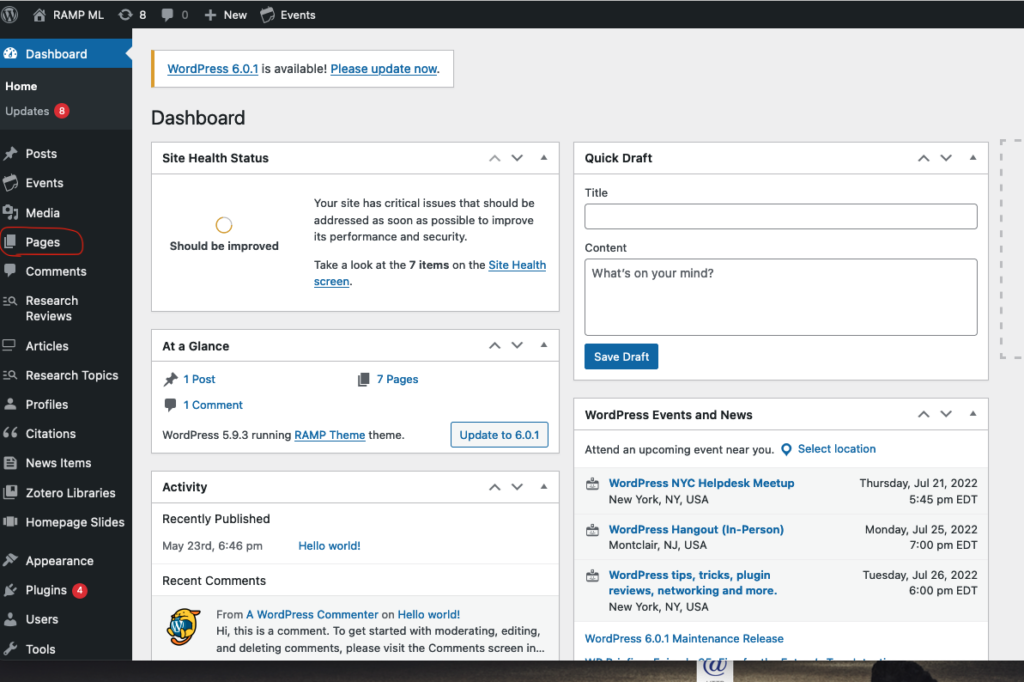
Task: Click the Dashboard gauge icon in sidebar
Action: click(10, 54)
